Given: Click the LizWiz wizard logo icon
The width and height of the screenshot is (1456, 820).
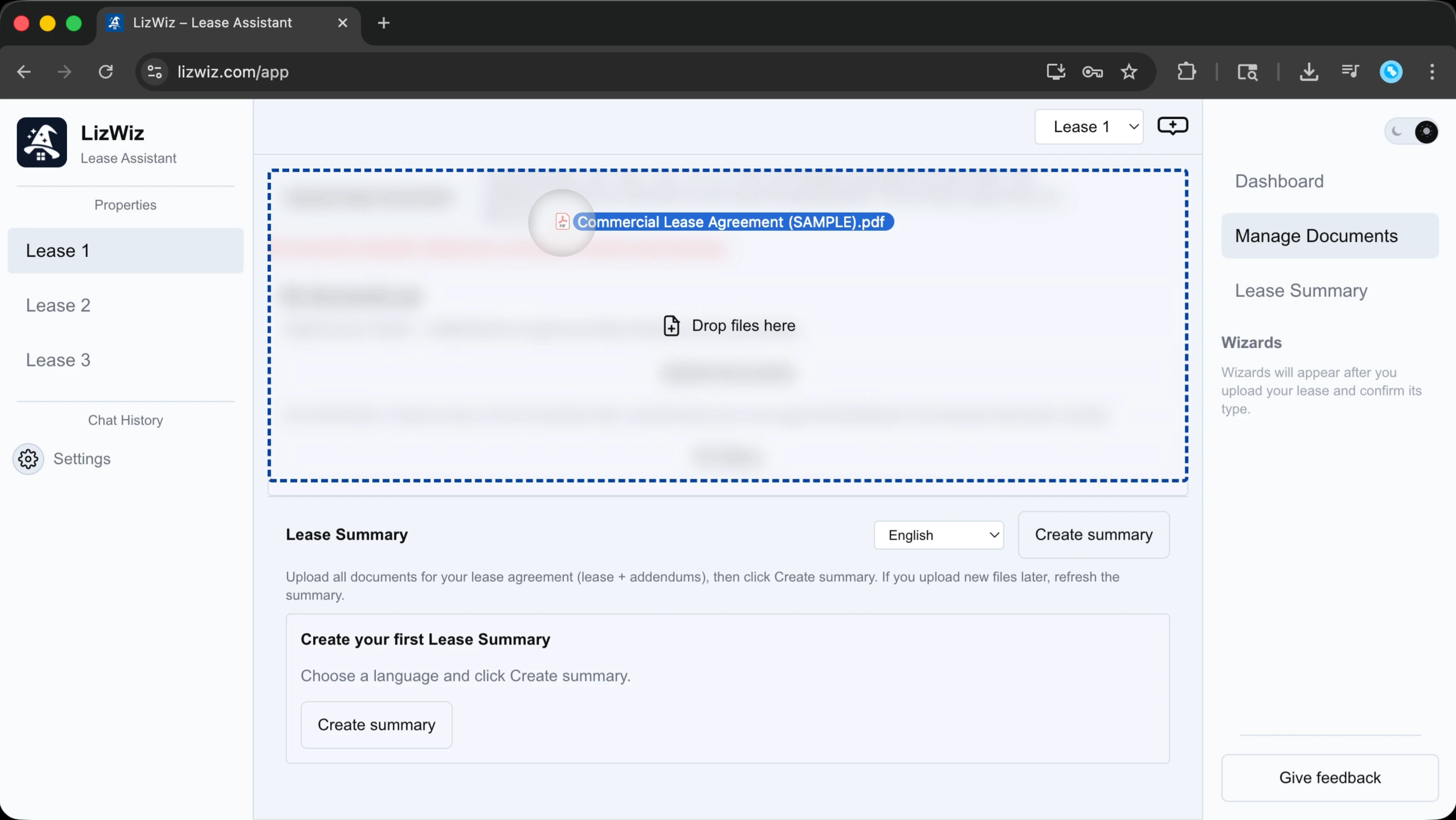Looking at the screenshot, I should click(x=42, y=142).
